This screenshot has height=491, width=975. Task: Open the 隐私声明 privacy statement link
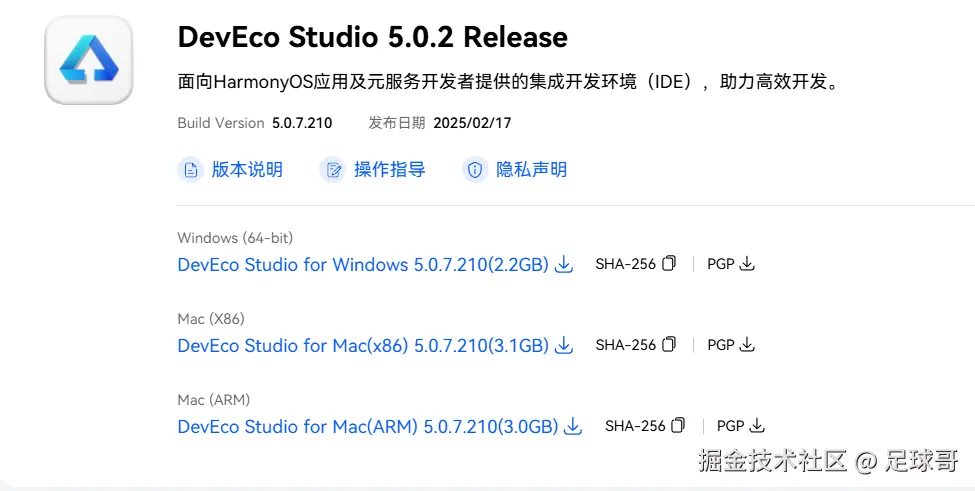coord(531,170)
